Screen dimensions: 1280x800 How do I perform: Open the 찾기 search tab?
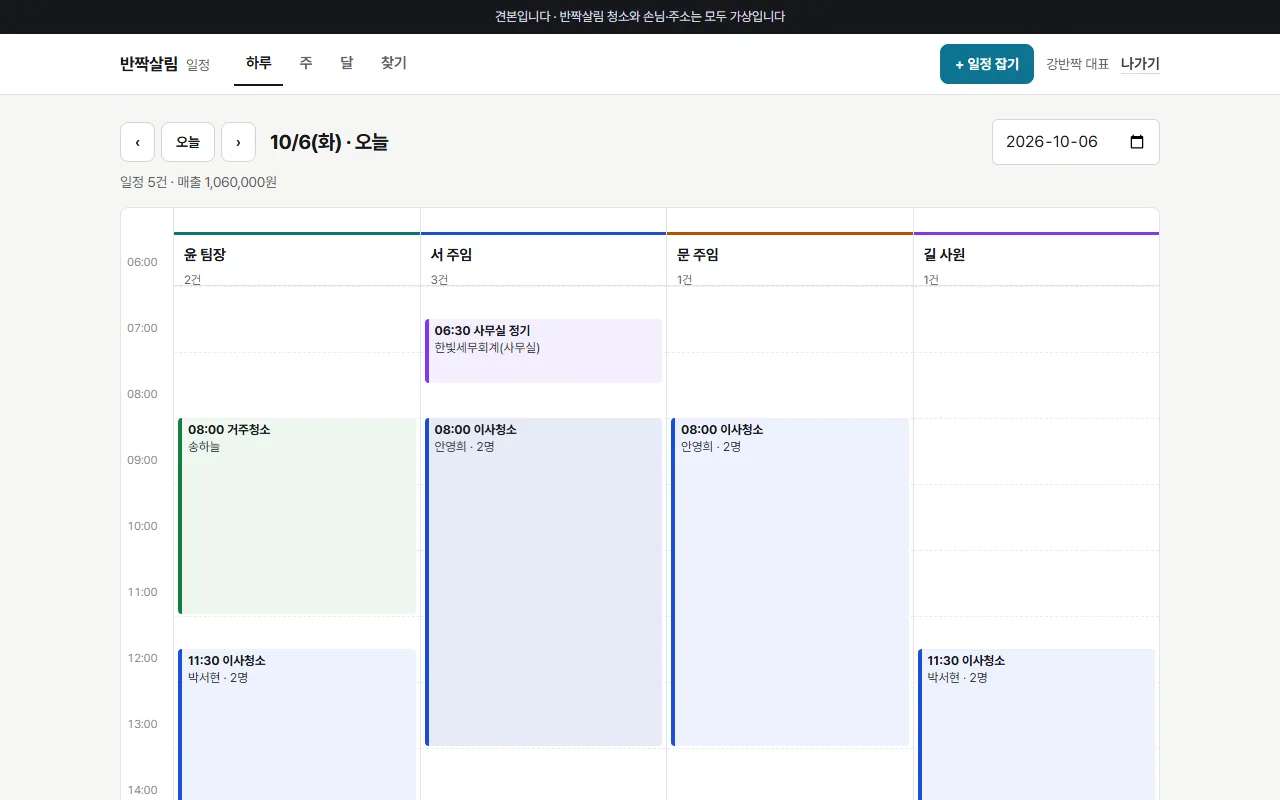394,63
